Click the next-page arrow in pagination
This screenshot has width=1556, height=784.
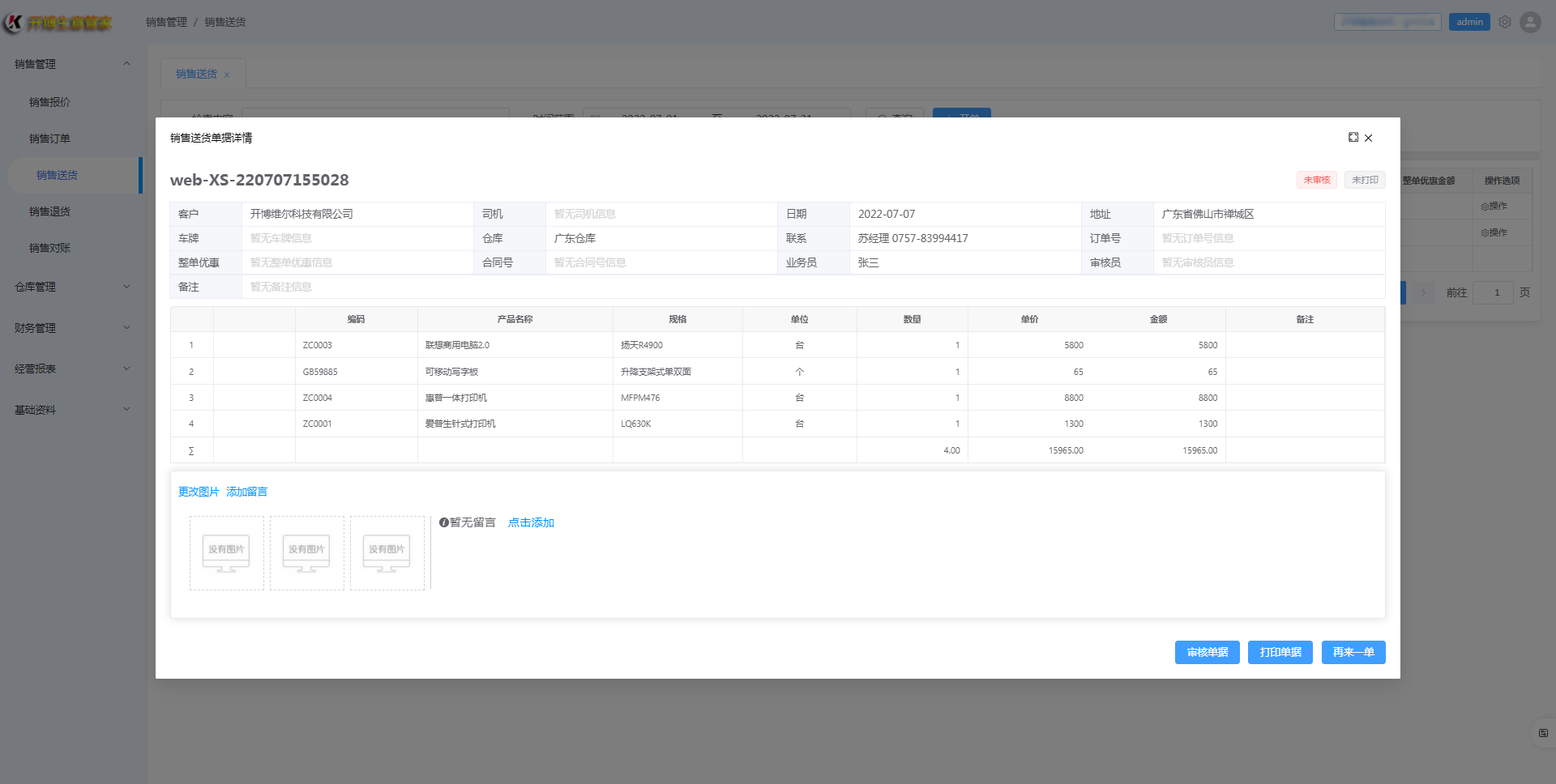coord(1424,292)
